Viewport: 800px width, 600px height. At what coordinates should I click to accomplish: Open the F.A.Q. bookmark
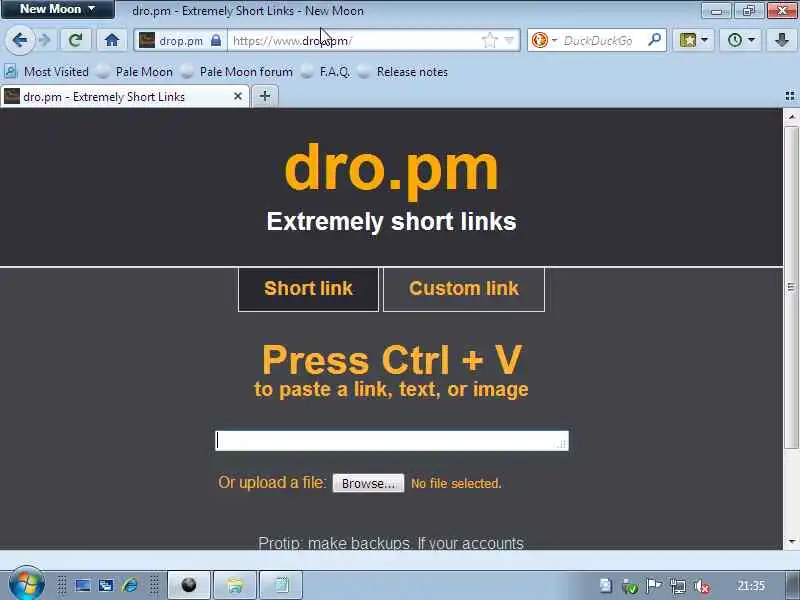point(326,72)
